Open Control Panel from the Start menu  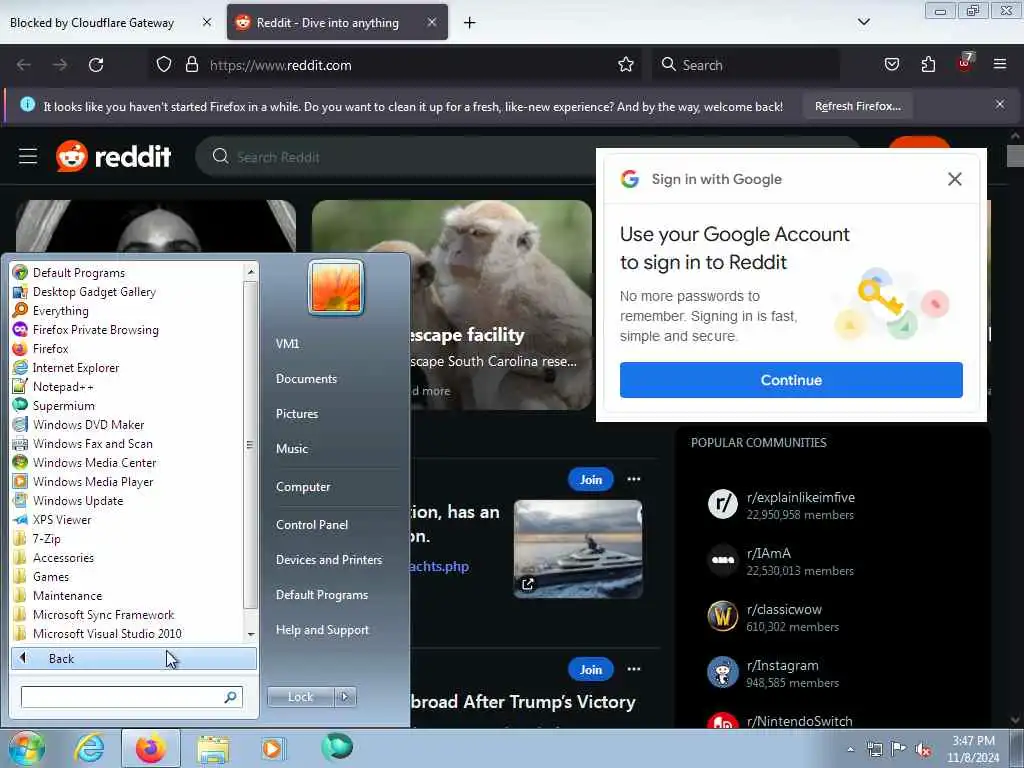pos(312,524)
